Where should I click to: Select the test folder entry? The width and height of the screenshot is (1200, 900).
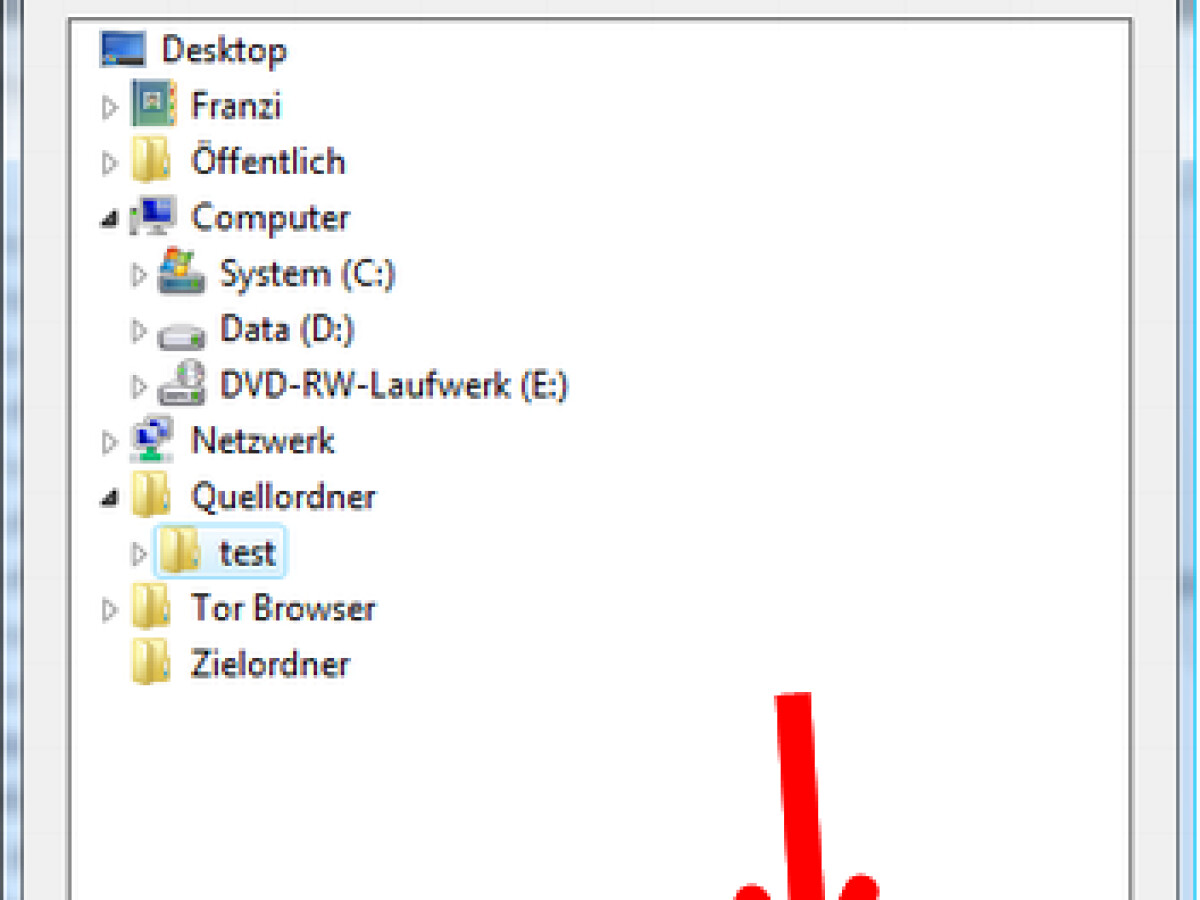220,551
